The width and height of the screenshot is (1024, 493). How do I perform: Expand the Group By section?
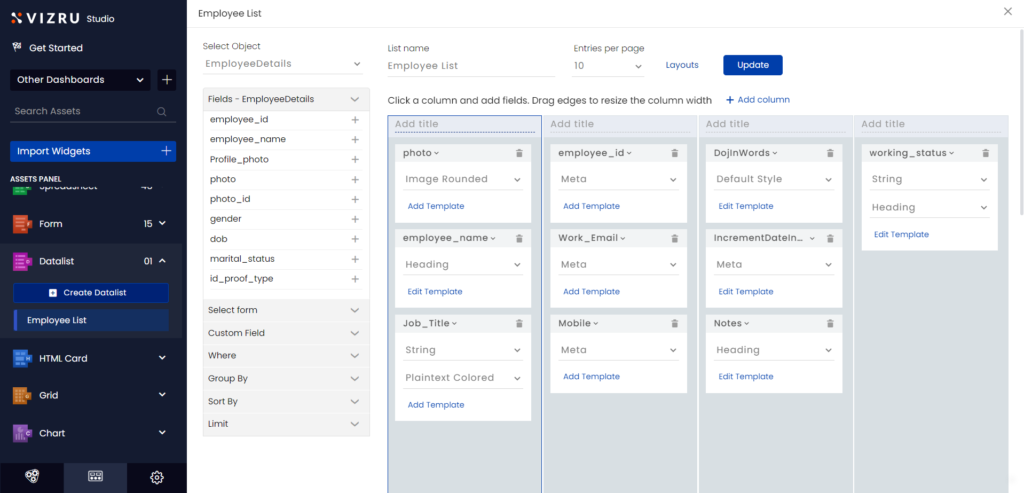(286, 379)
